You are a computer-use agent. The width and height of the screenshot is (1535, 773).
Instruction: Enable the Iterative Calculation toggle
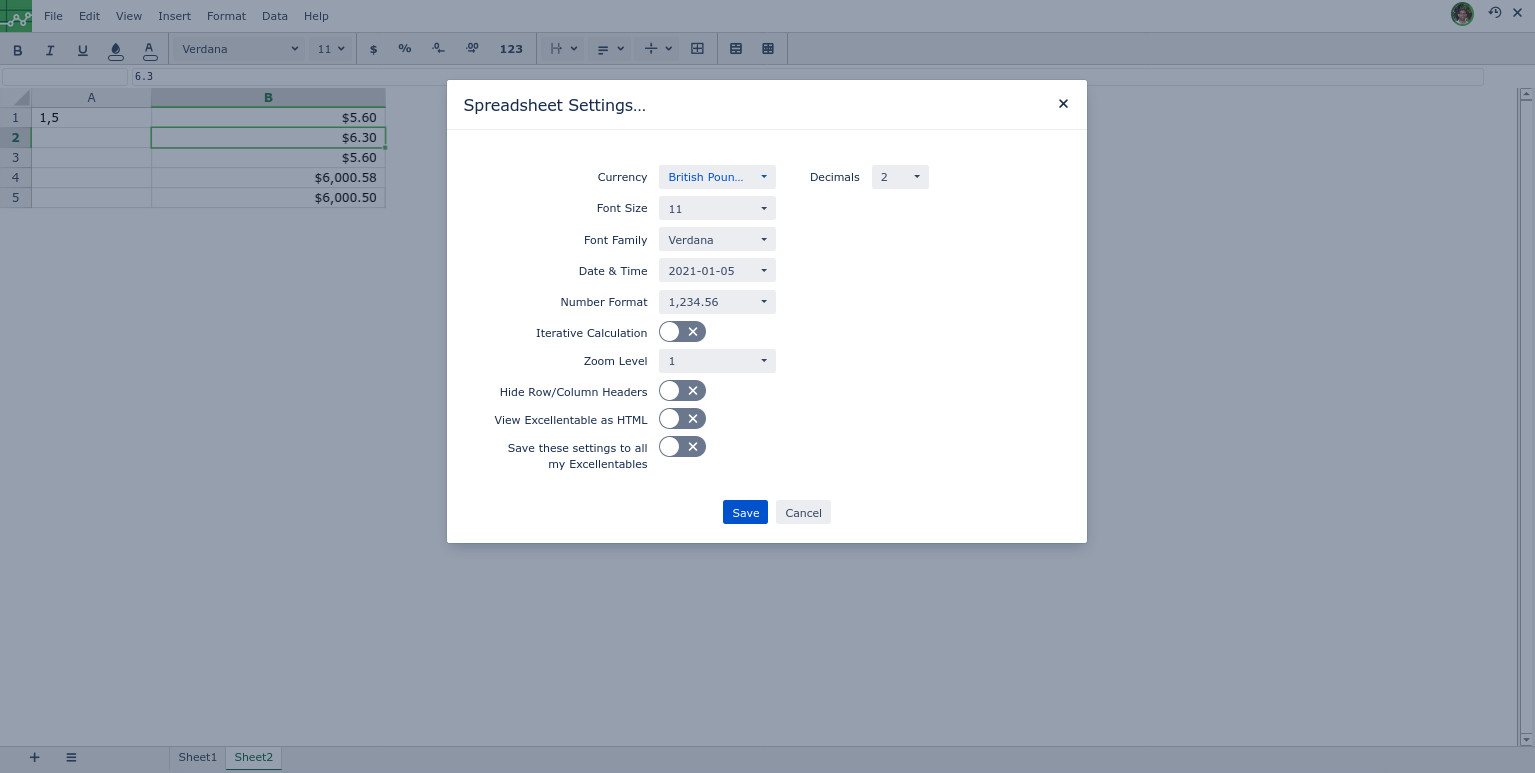(x=682, y=332)
